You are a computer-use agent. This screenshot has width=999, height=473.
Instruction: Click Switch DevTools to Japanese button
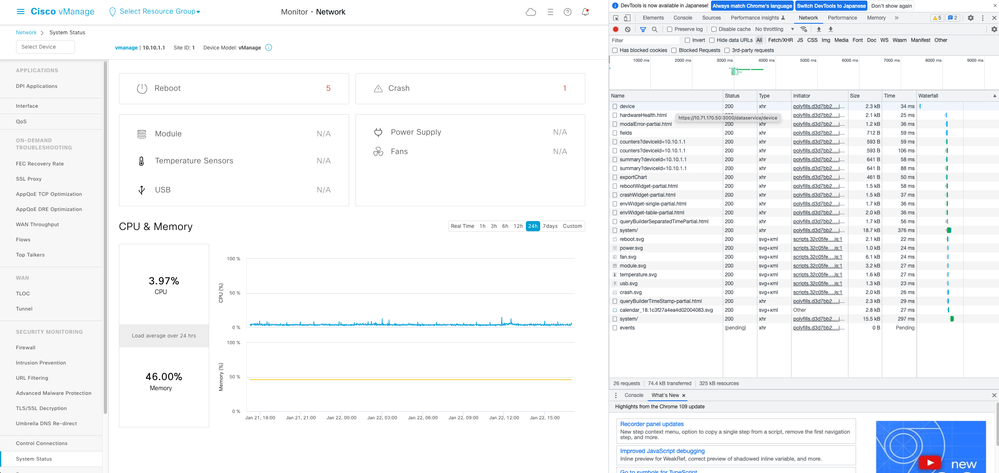pyautogui.click(x=831, y=5)
